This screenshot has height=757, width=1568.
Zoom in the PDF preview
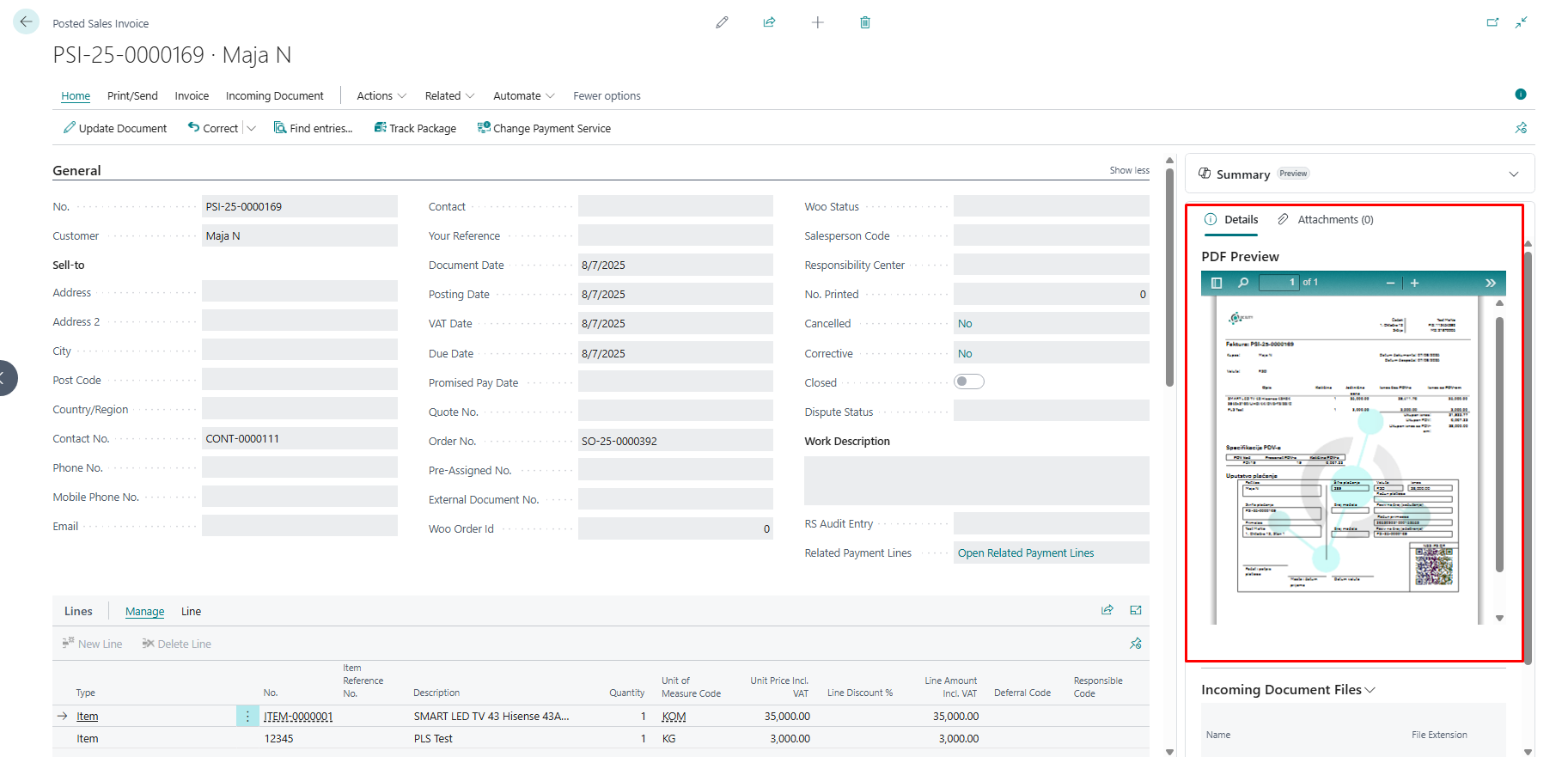coord(1414,283)
